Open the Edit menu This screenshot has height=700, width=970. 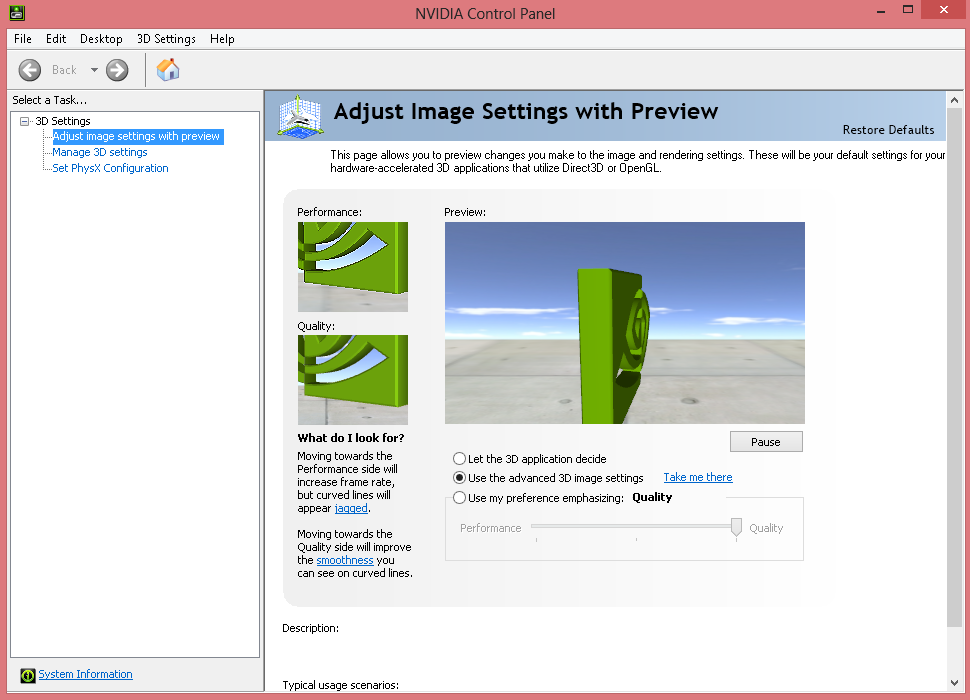click(56, 39)
